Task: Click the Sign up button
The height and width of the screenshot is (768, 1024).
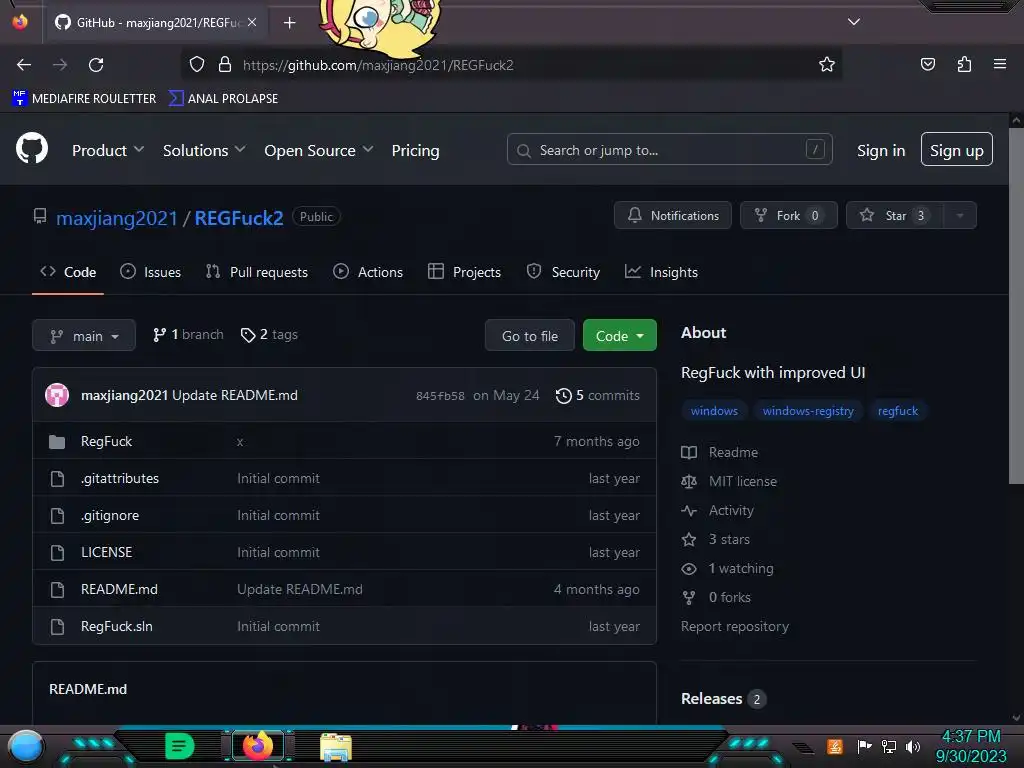Action: point(956,150)
